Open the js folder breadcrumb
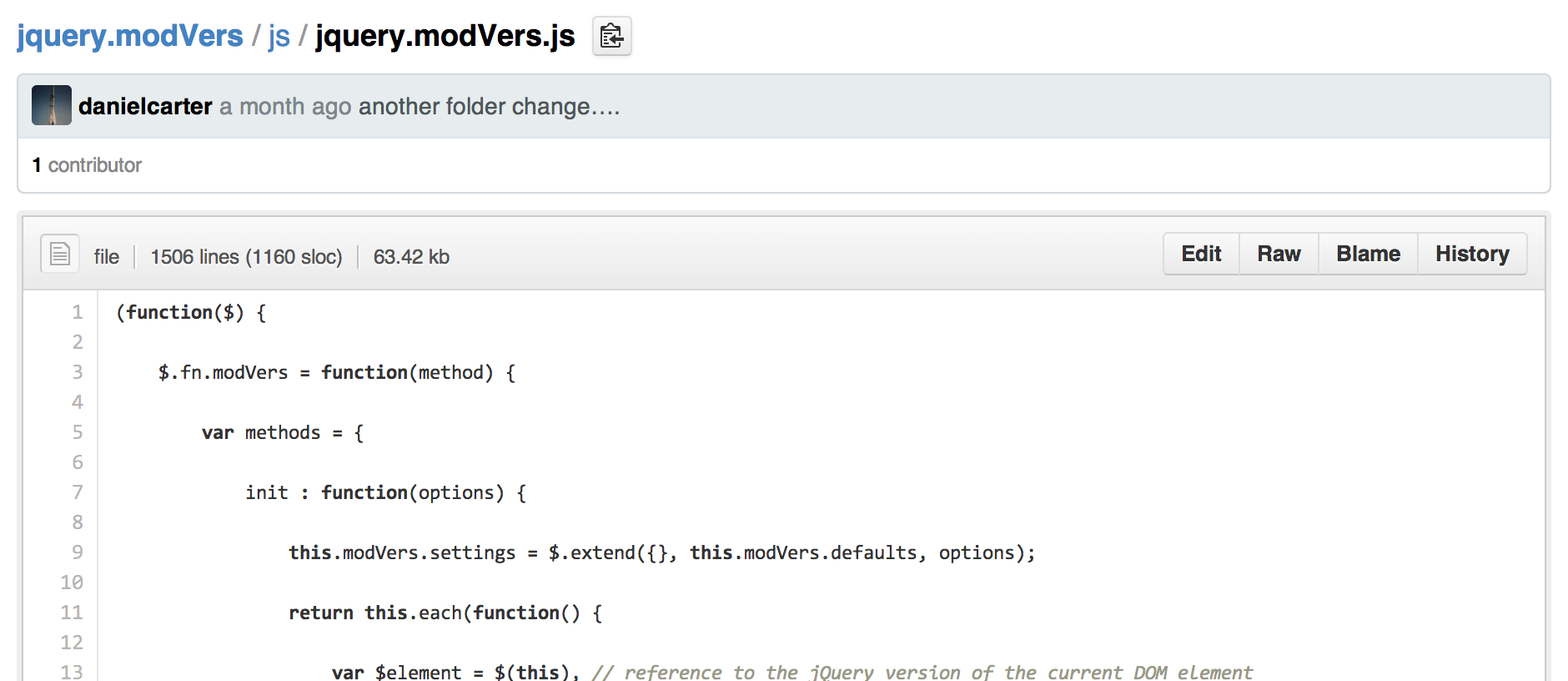 [x=279, y=37]
